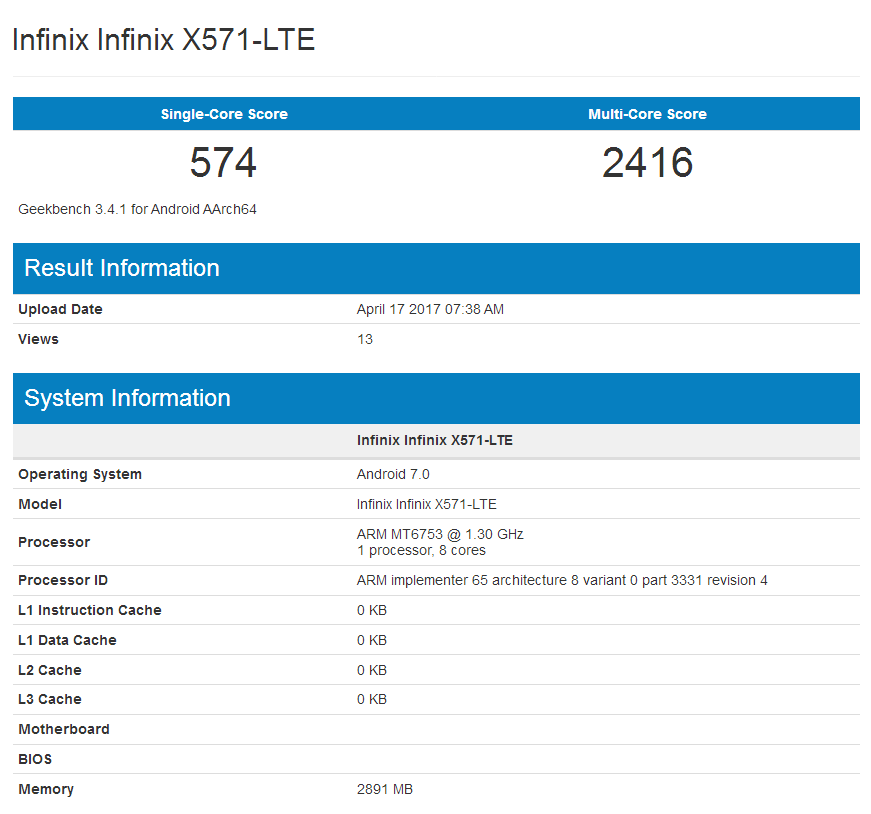Click the Upload Date label
871x814 pixels.
pyautogui.click(x=60, y=309)
